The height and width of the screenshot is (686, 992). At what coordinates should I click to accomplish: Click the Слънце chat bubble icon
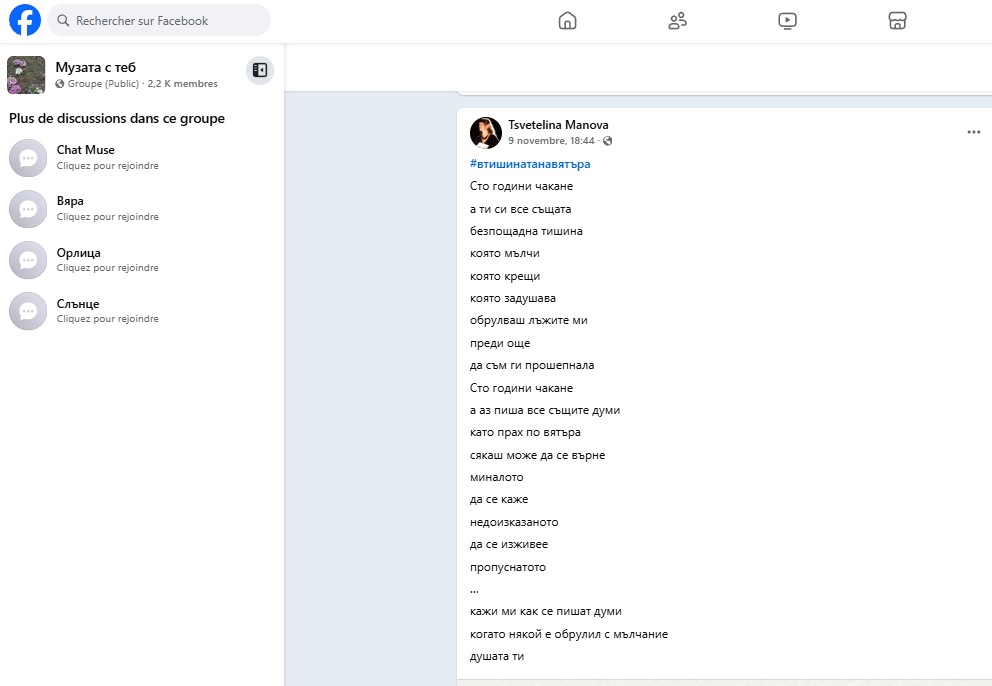point(28,311)
